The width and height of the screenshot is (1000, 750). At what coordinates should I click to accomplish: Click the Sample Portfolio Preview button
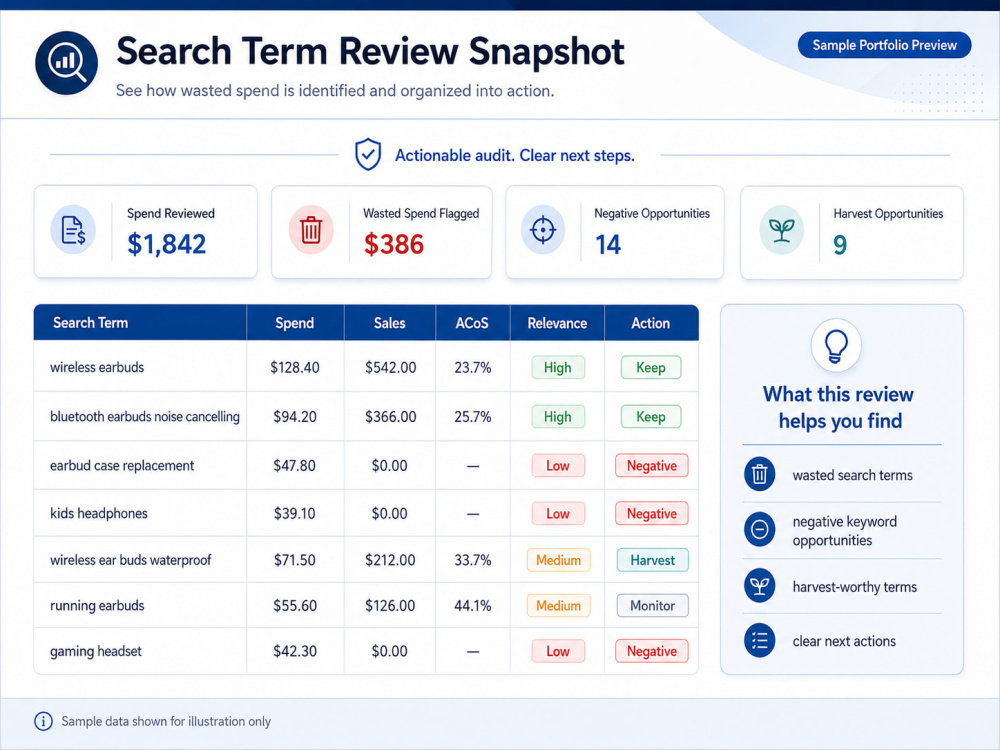tap(885, 45)
